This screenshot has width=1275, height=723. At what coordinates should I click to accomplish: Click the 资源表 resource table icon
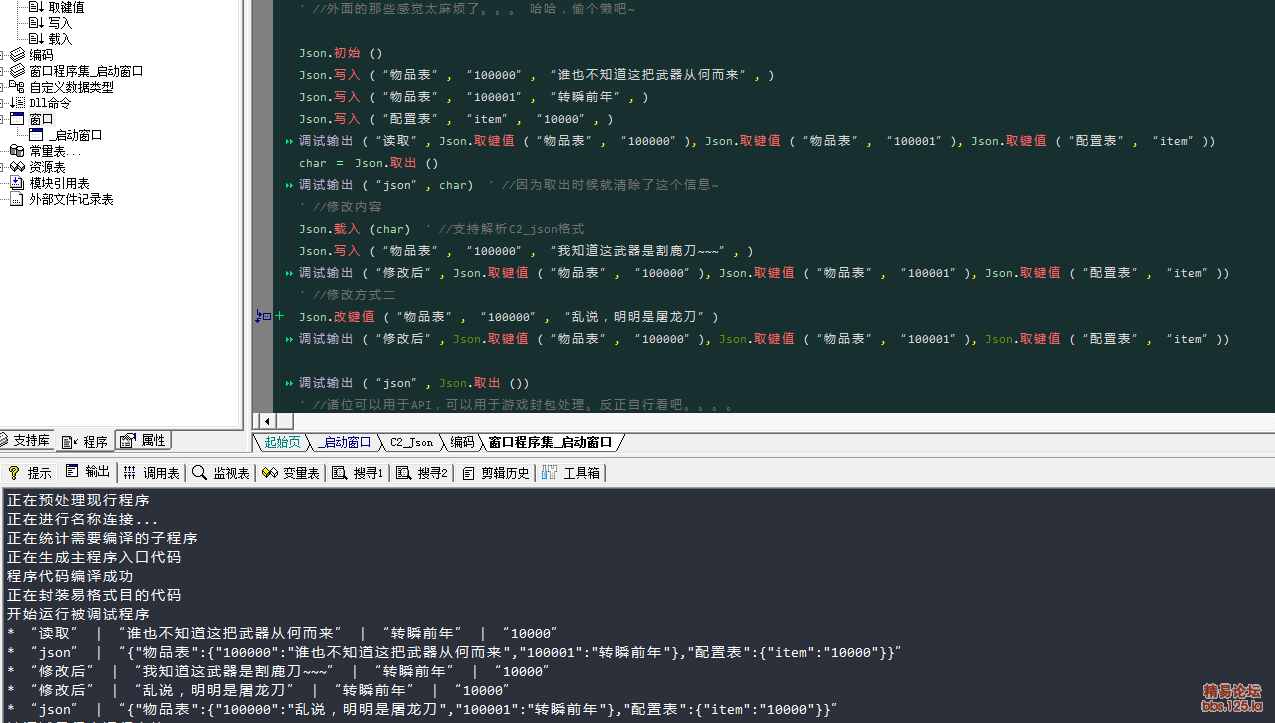(x=17, y=167)
